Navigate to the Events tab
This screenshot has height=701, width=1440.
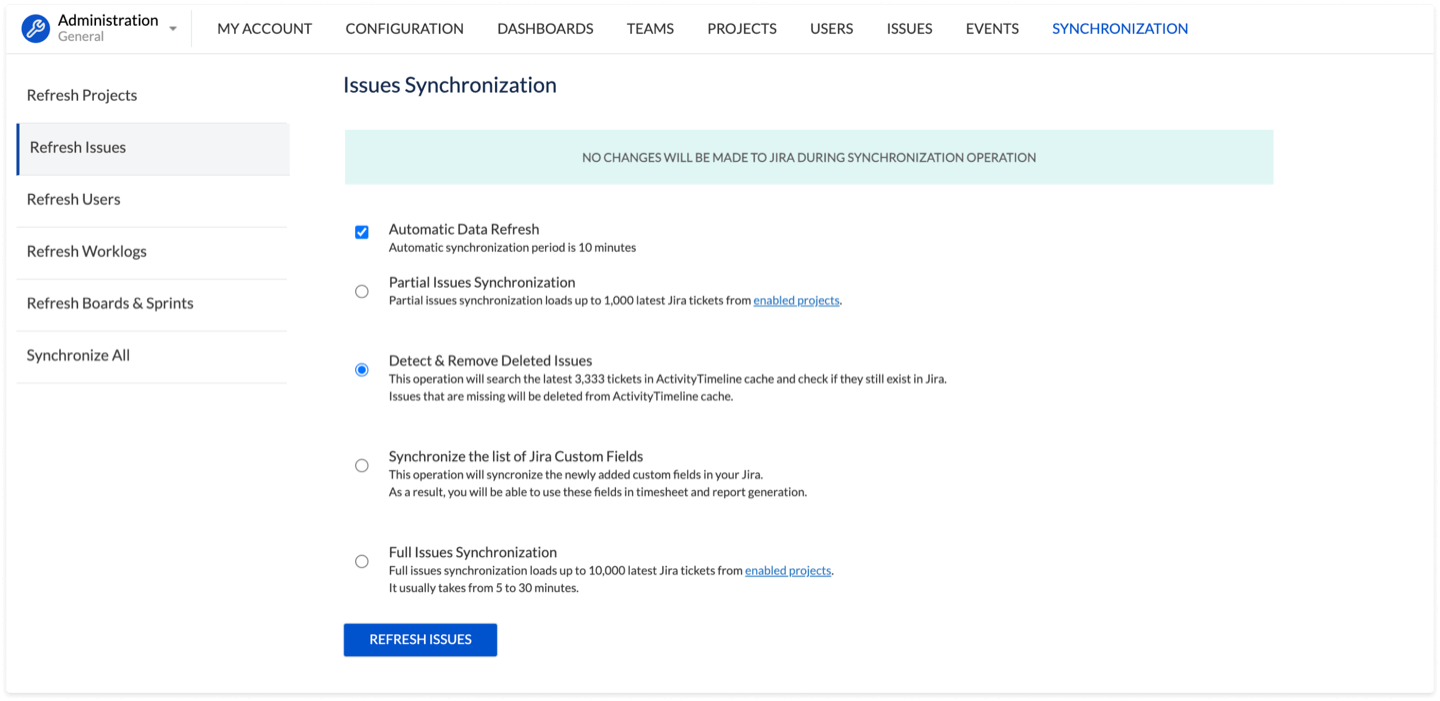click(x=992, y=29)
